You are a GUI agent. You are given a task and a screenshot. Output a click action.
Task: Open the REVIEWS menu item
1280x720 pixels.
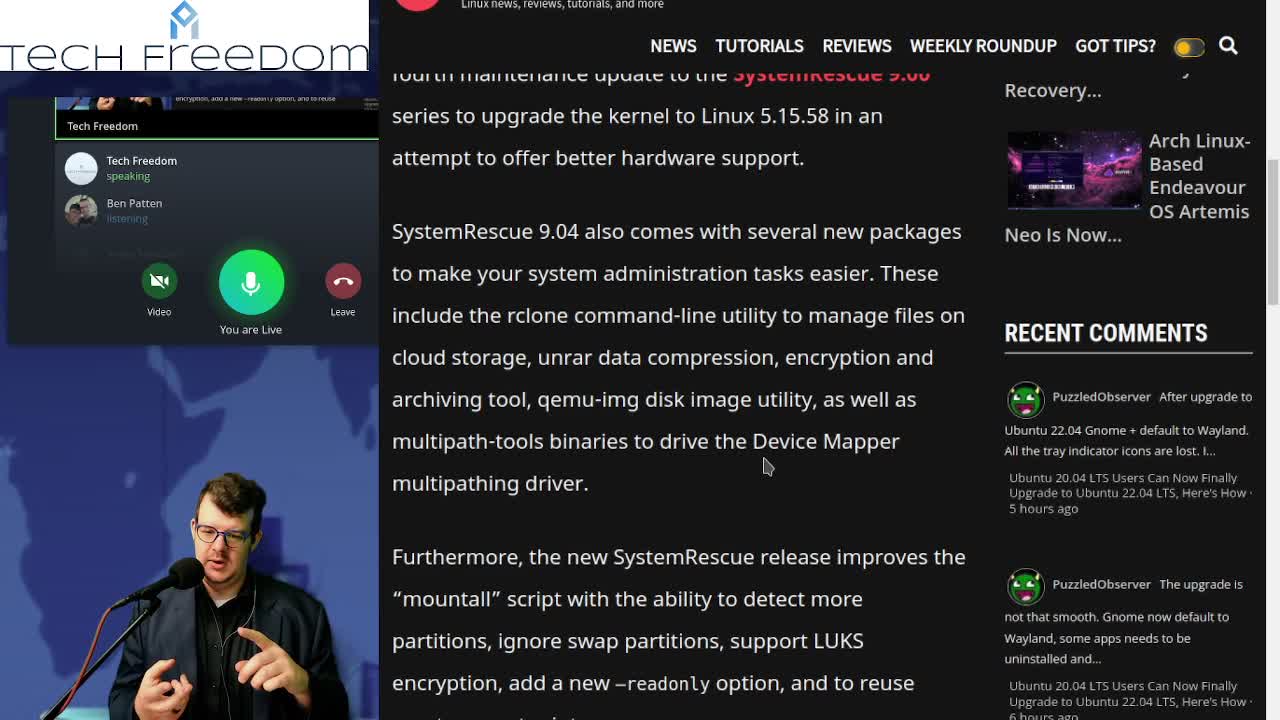coord(857,46)
